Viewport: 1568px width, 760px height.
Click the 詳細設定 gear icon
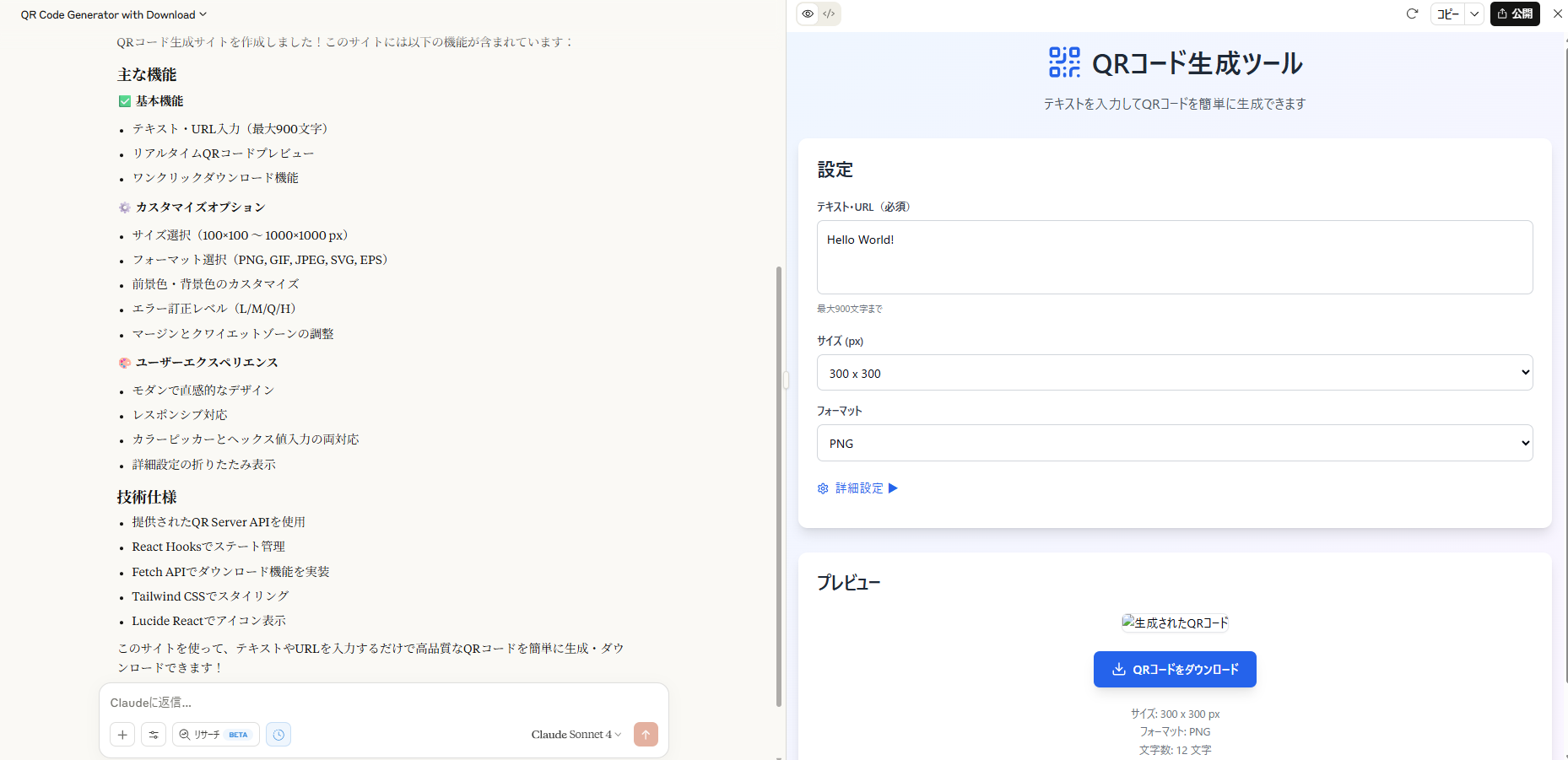click(823, 488)
